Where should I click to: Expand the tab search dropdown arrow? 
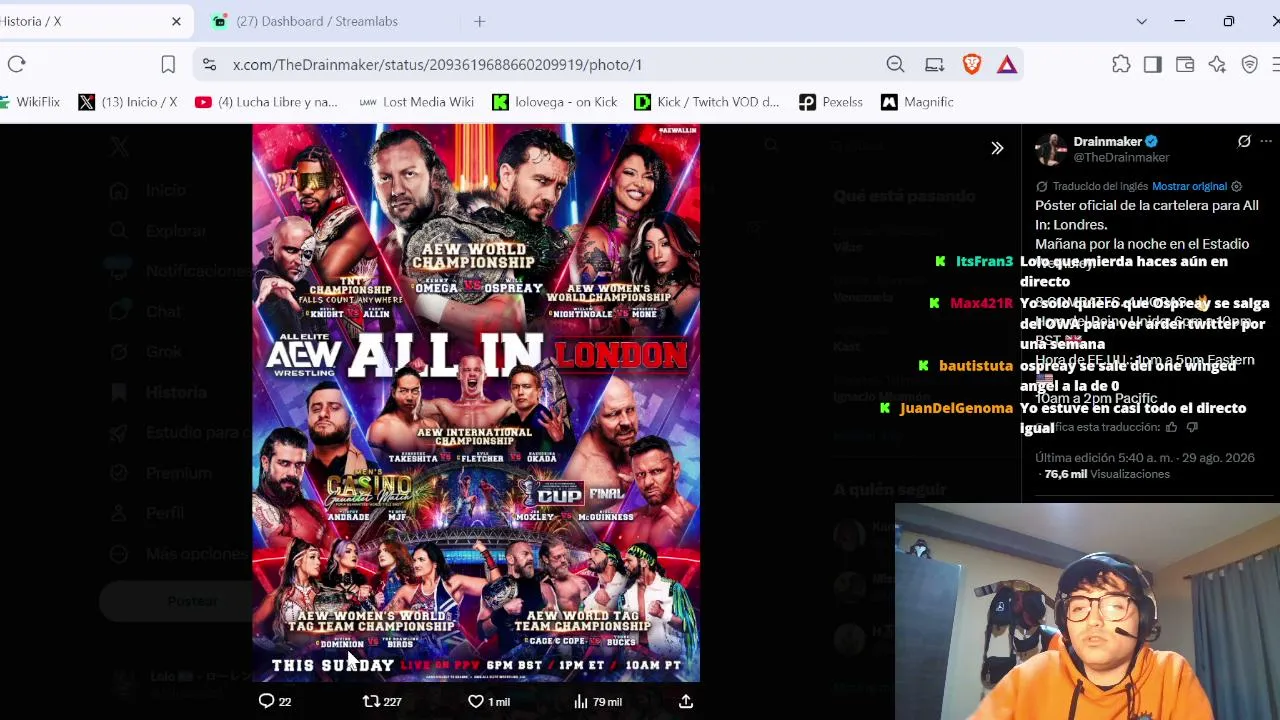tap(1141, 21)
